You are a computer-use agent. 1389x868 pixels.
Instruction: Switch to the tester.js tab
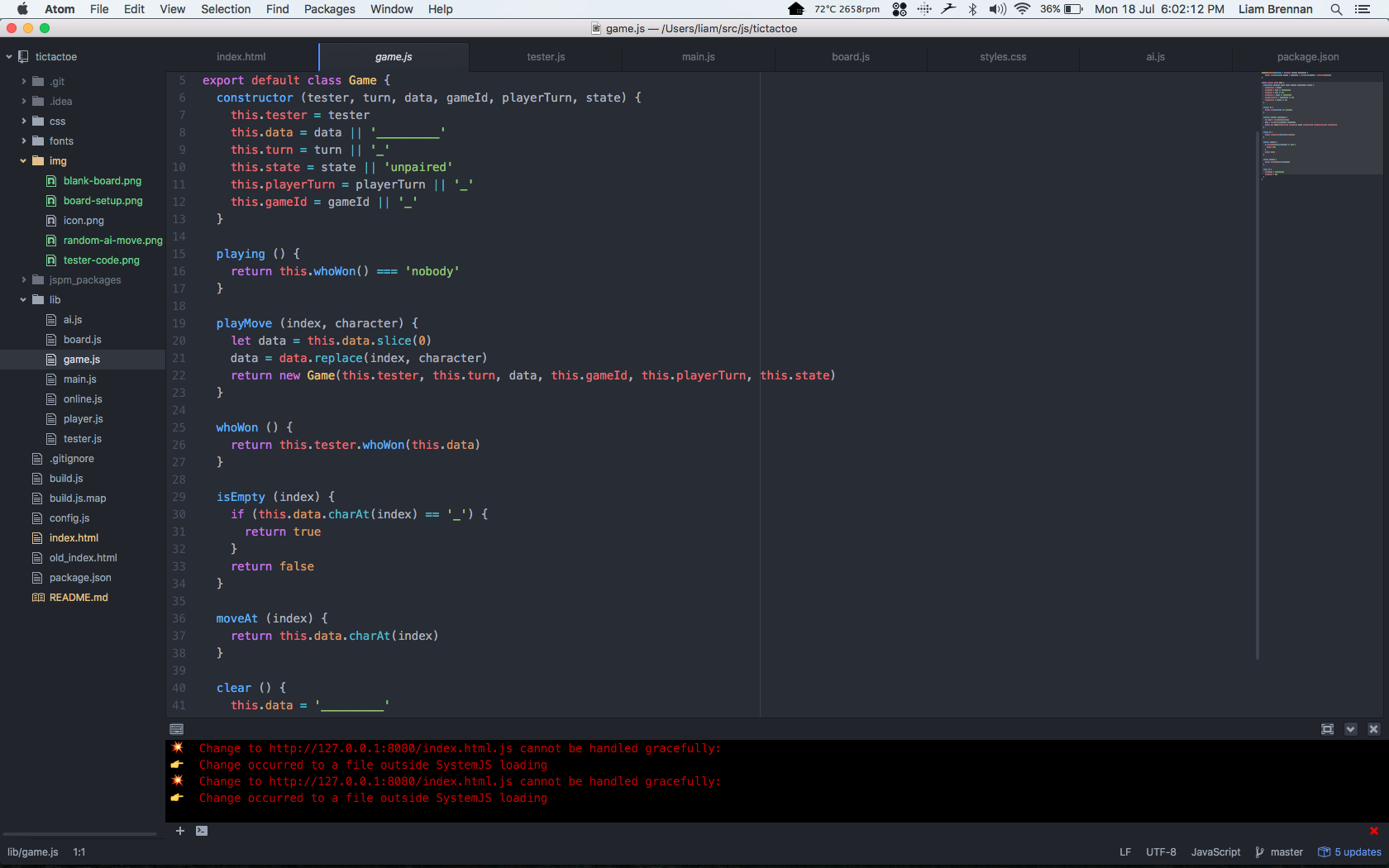click(x=546, y=57)
